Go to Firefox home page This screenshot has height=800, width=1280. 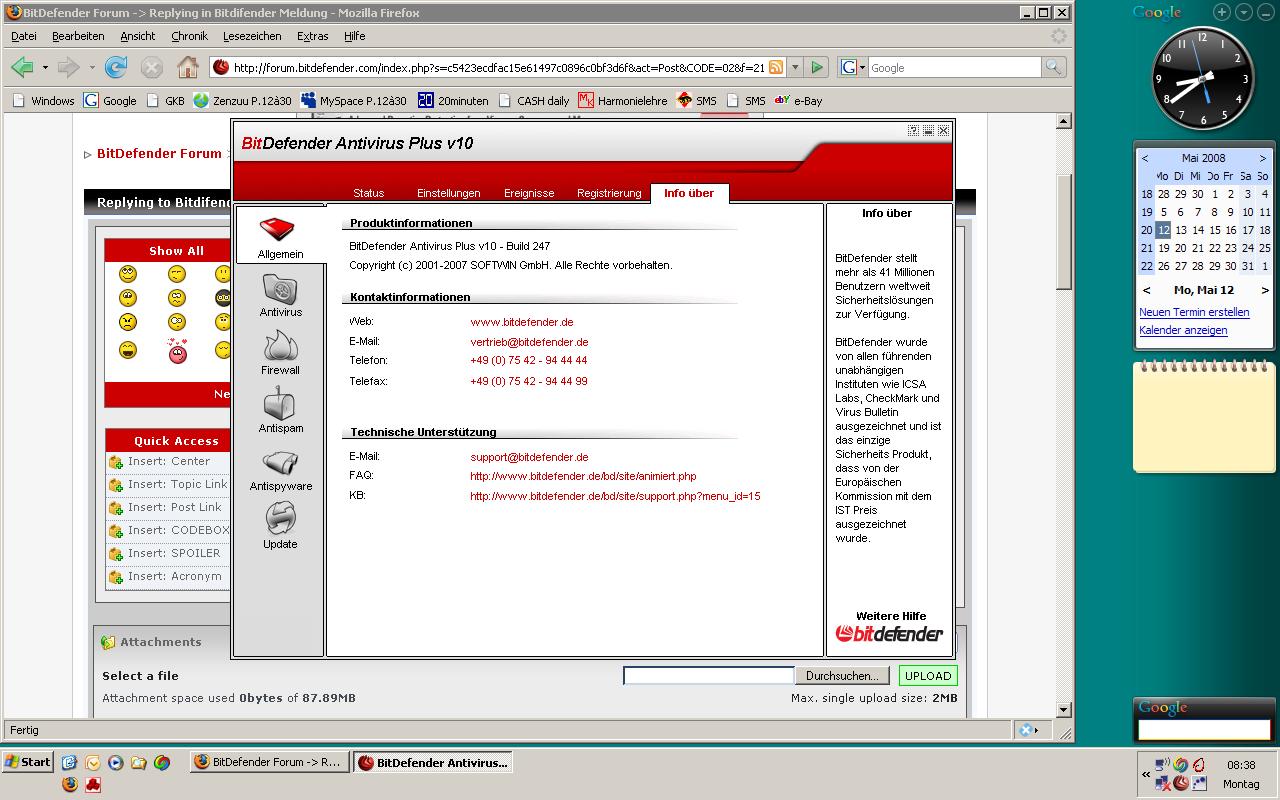tap(187, 67)
